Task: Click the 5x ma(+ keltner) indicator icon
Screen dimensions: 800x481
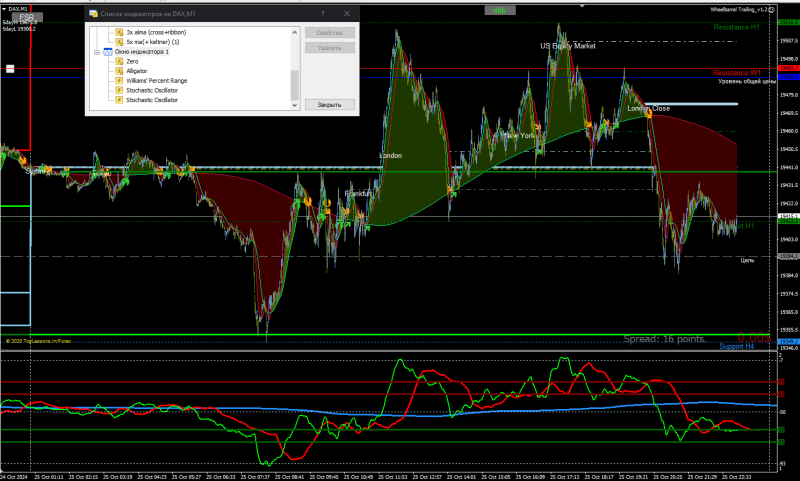Action: (x=119, y=43)
